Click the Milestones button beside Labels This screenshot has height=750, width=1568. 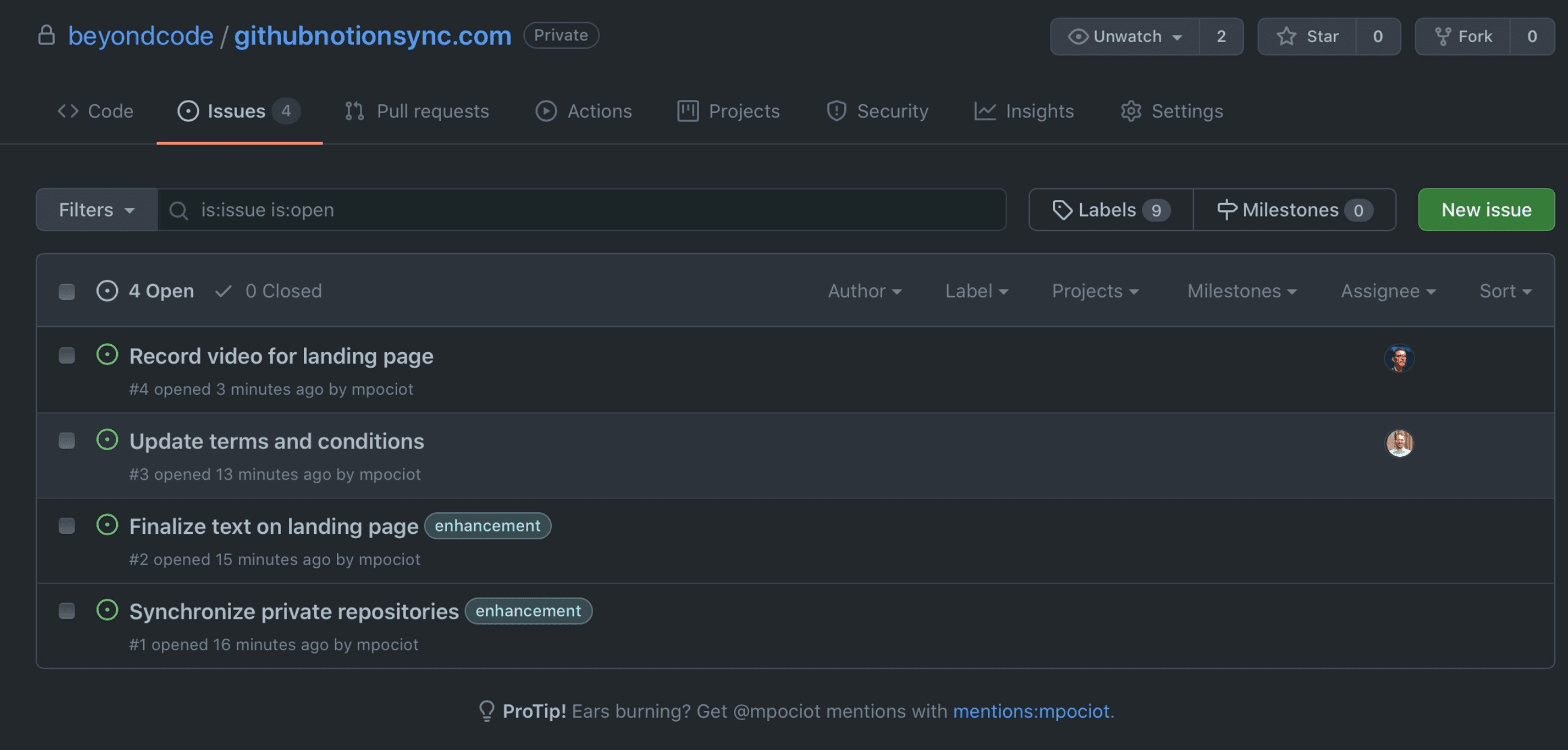pos(1295,209)
